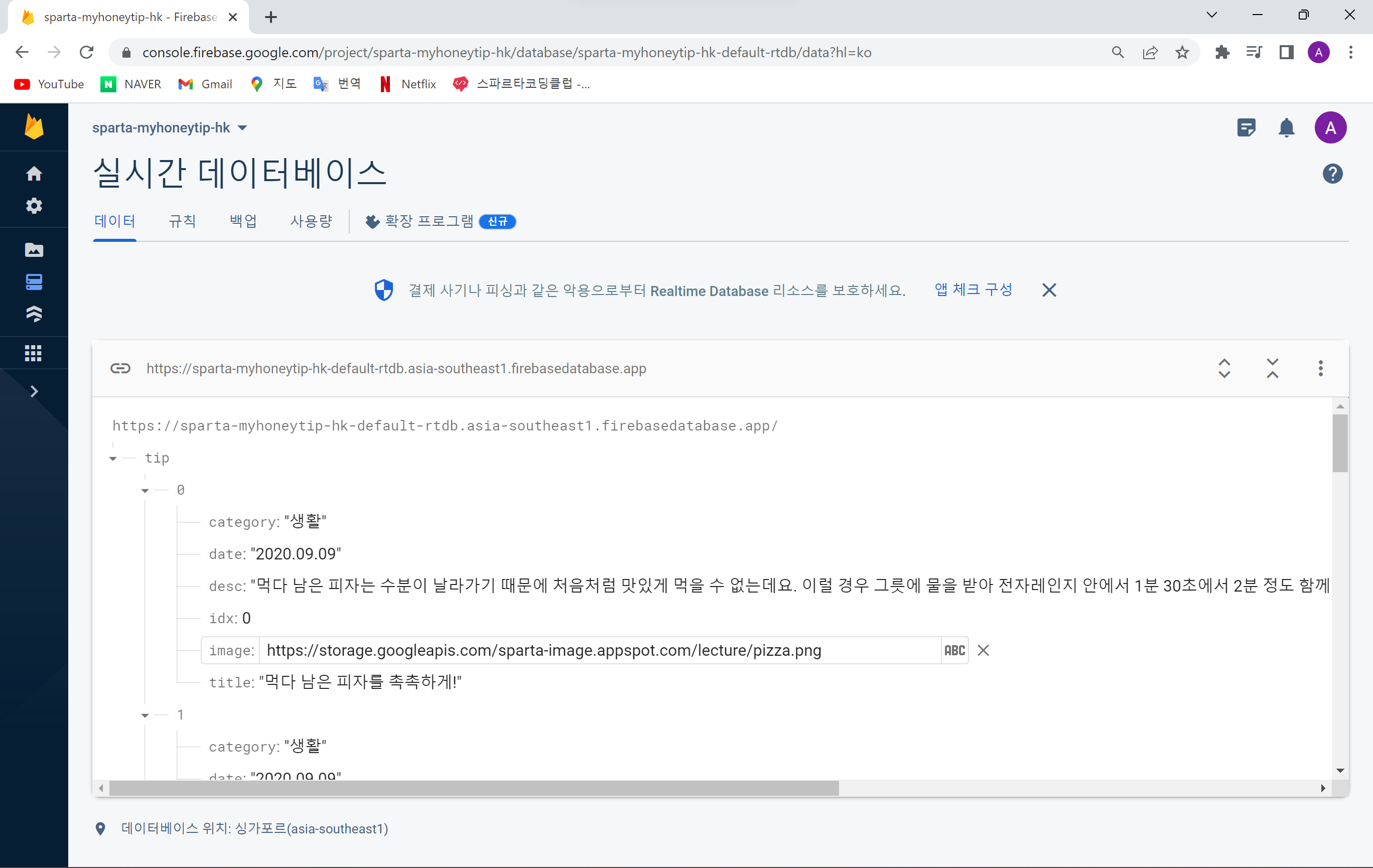The height and width of the screenshot is (868, 1373).
Task: Open all products grid icon
Action: tap(34, 353)
